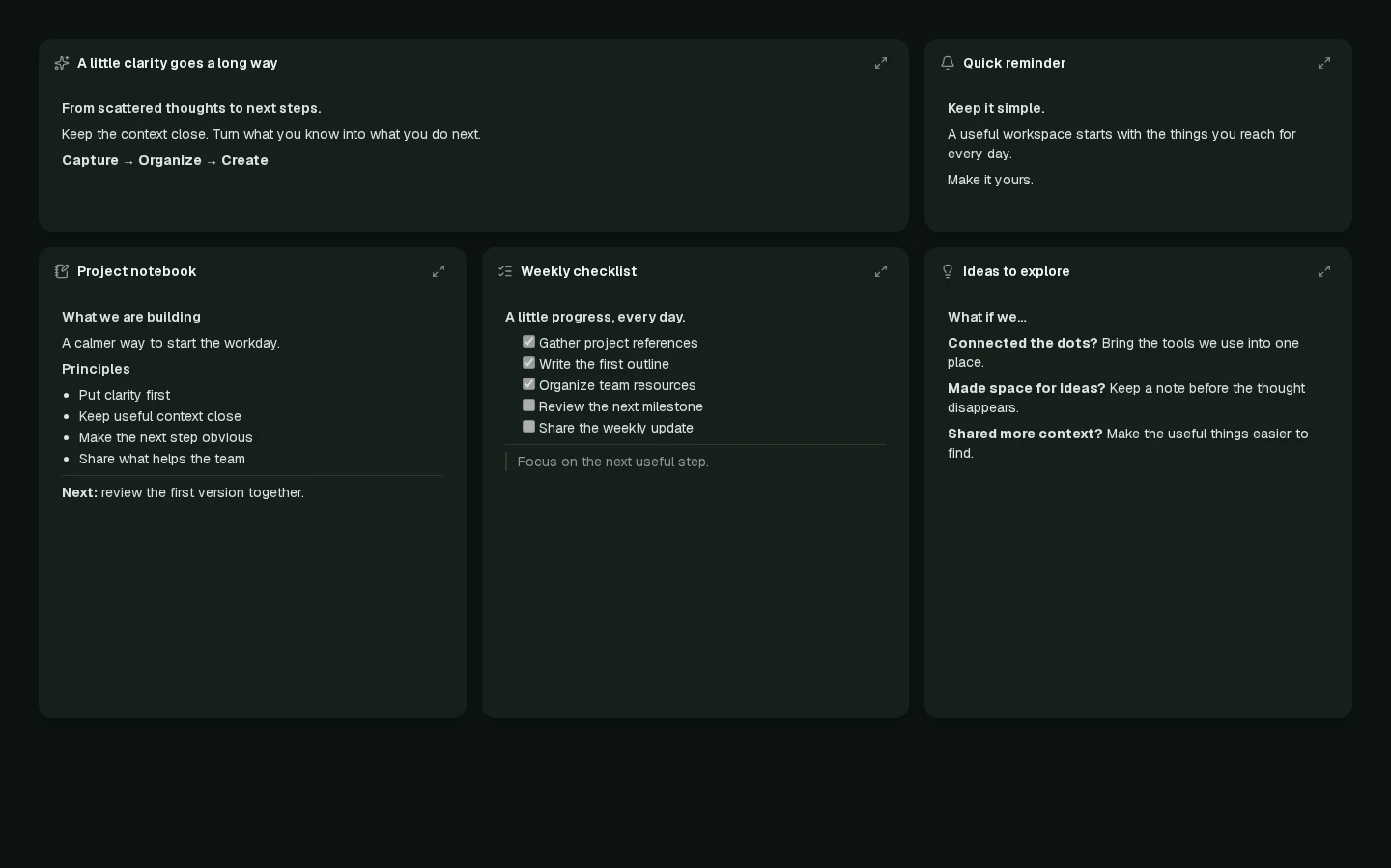The width and height of the screenshot is (1391, 868).
Task: Click 'A little progress, every day.' heading
Action: (x=595, y=317)
